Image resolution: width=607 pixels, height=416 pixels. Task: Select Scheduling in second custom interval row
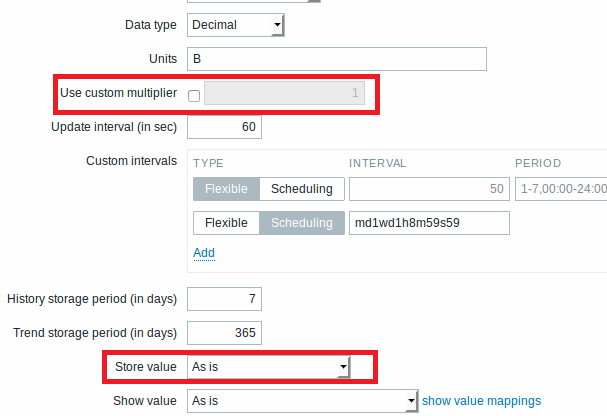[x=303, y=222]
